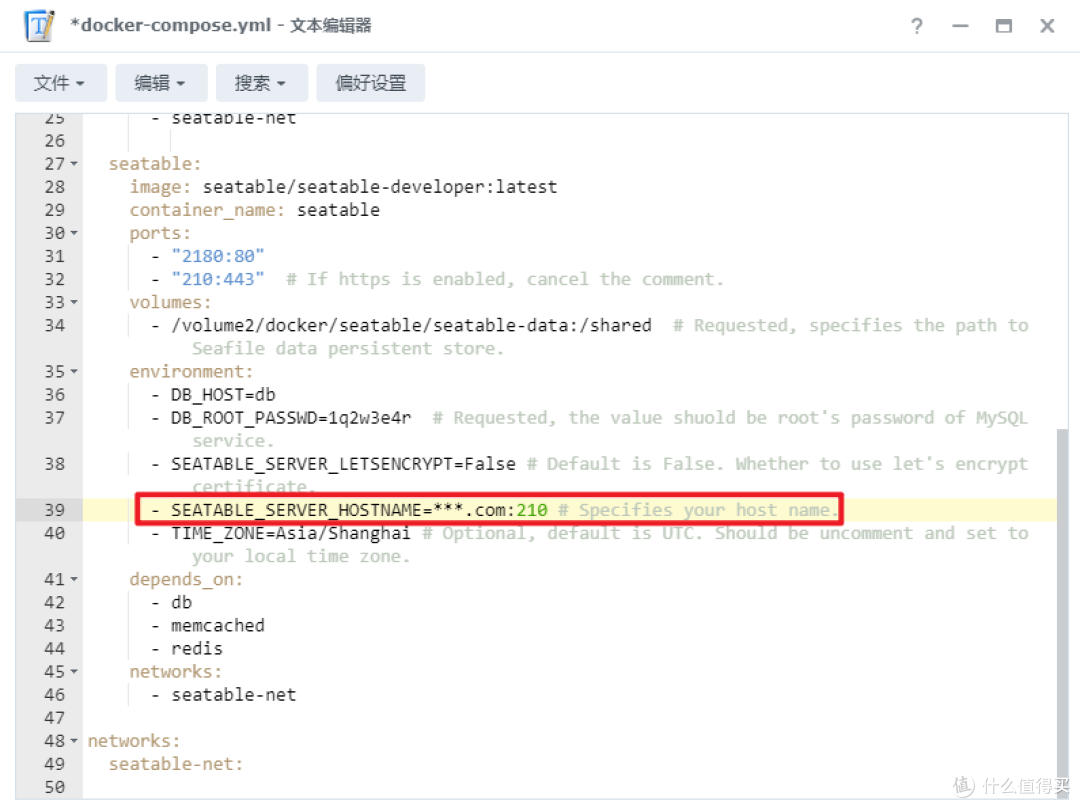The height and width of the screenshot is (808, 1080).
Task: Open the 偏好设置 settings
Action: click(370, 83)
